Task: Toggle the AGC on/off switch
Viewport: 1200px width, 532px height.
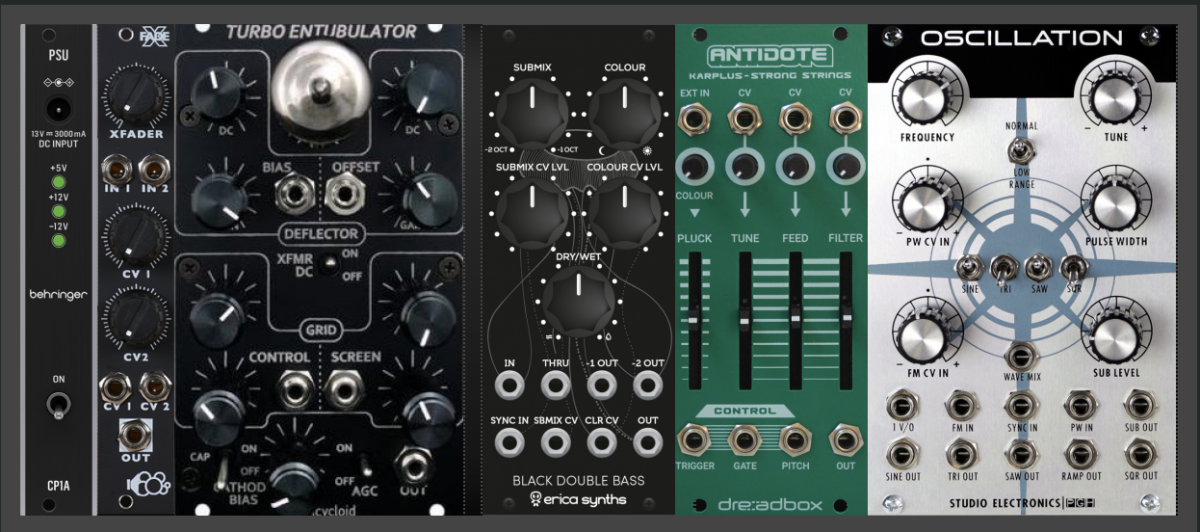Action: (x=367, y=466)
